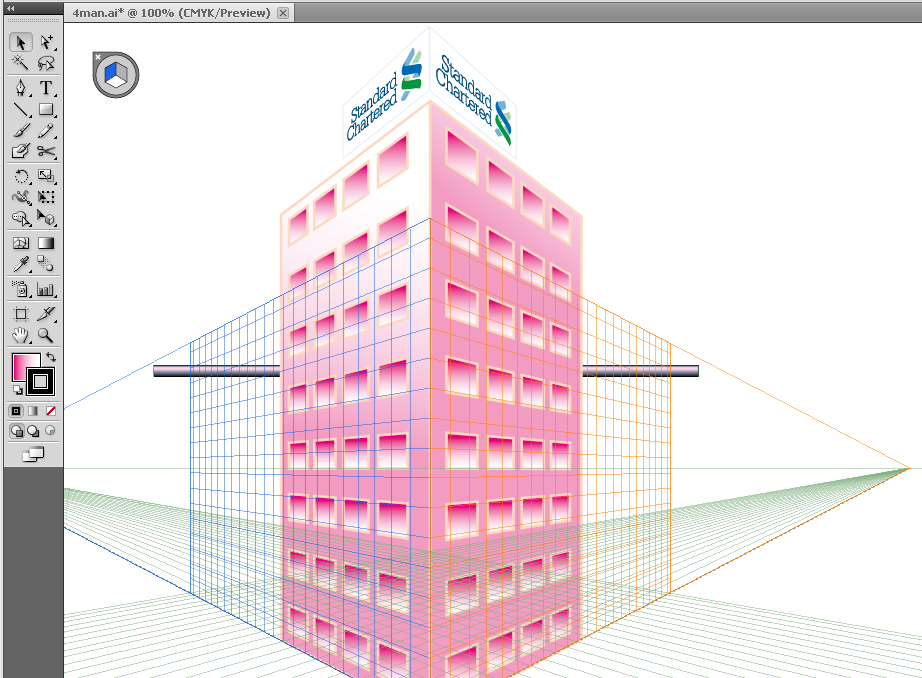Select the Hand tool
The width and height of the screenshot is (922, 678).
point(21,335)
